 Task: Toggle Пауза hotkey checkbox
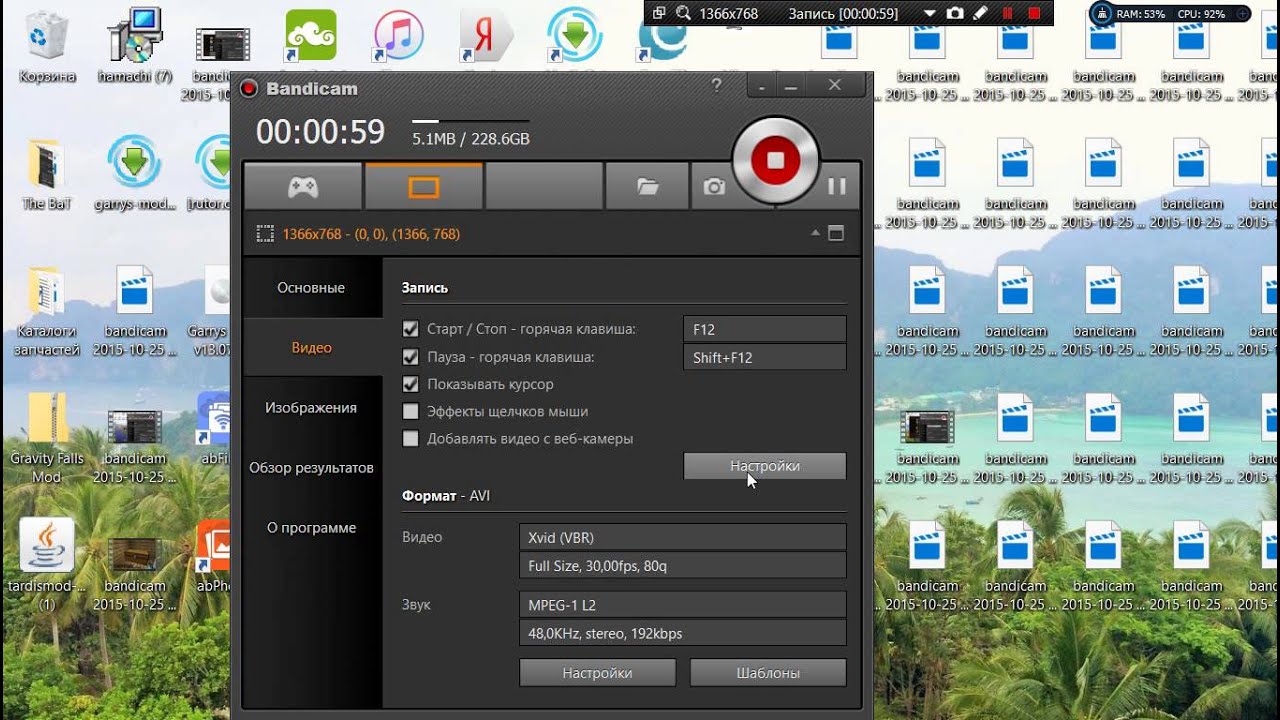[410, 357]
